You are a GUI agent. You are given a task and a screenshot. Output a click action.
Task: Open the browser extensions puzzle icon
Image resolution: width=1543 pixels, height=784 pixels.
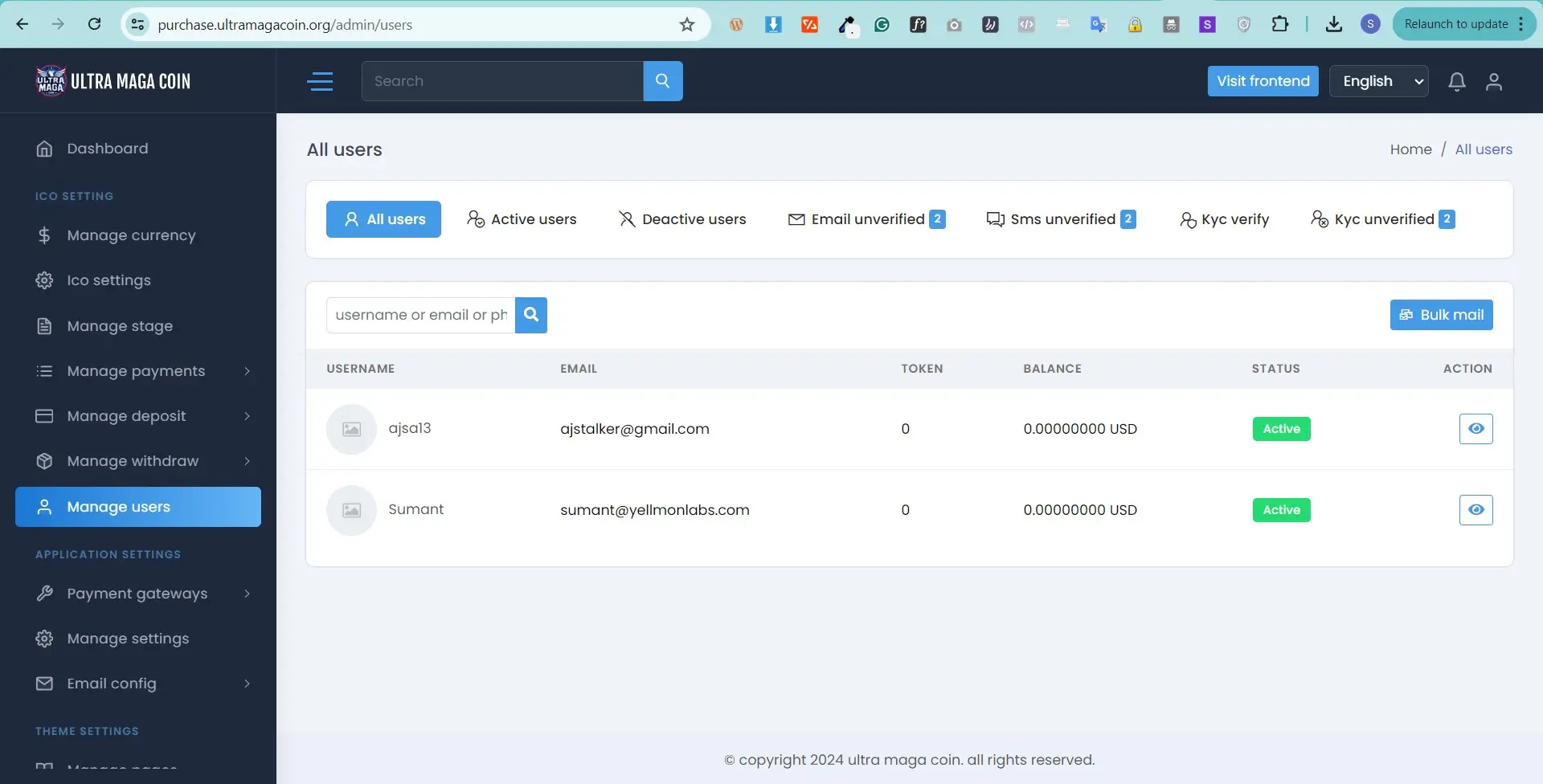pos(1279,24)
